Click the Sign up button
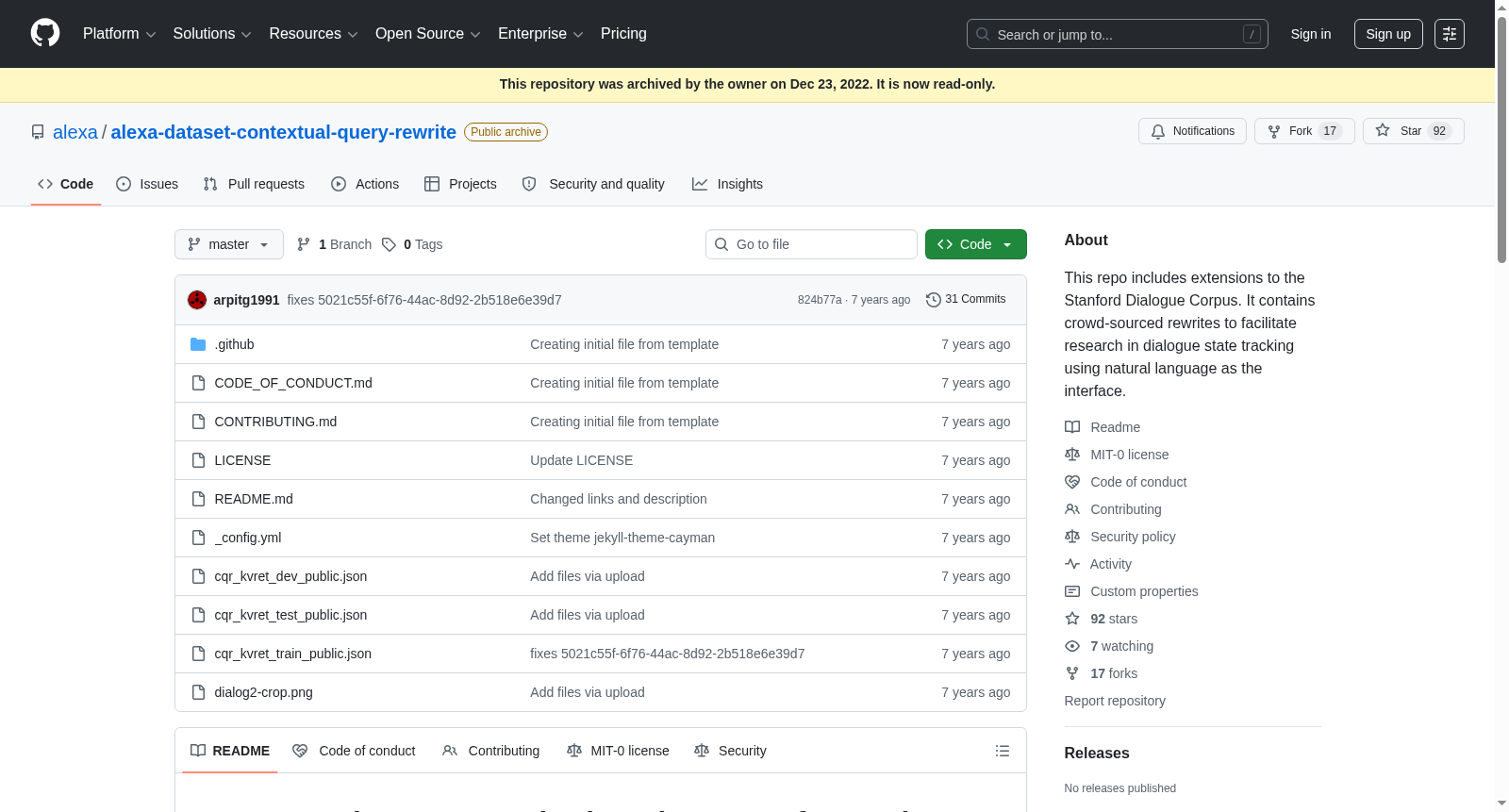This screenshot has height=812, width=1509. point(1388,34)
